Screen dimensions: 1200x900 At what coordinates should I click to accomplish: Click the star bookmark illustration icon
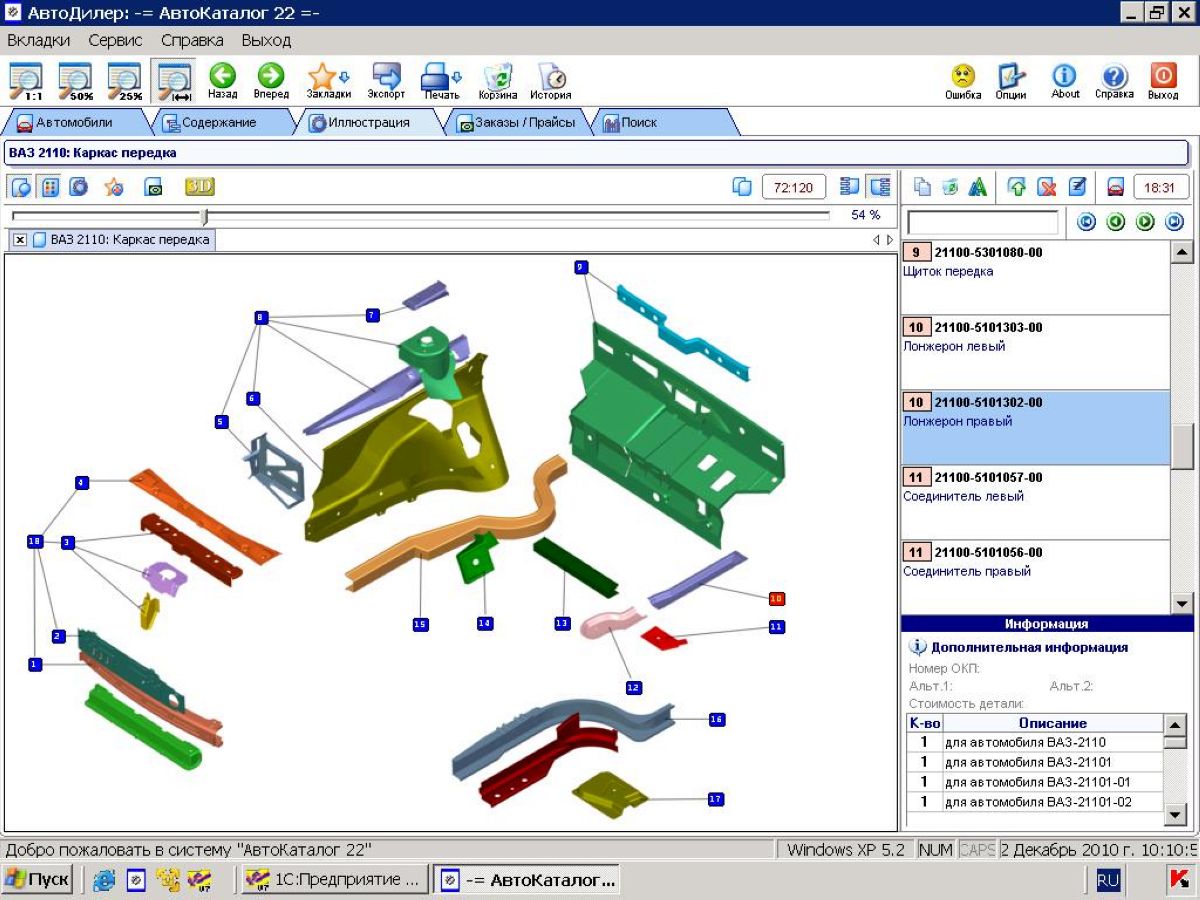[x=114, y=187]
